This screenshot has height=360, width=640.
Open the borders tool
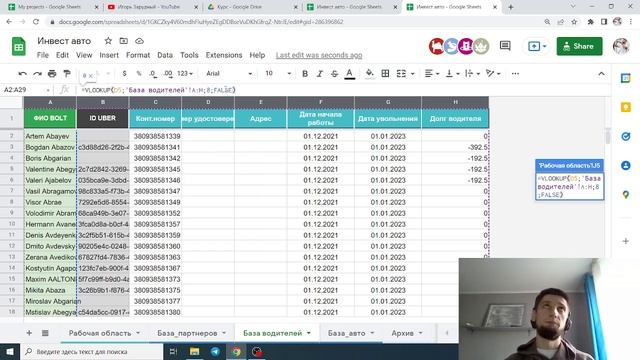coord(385,73)
